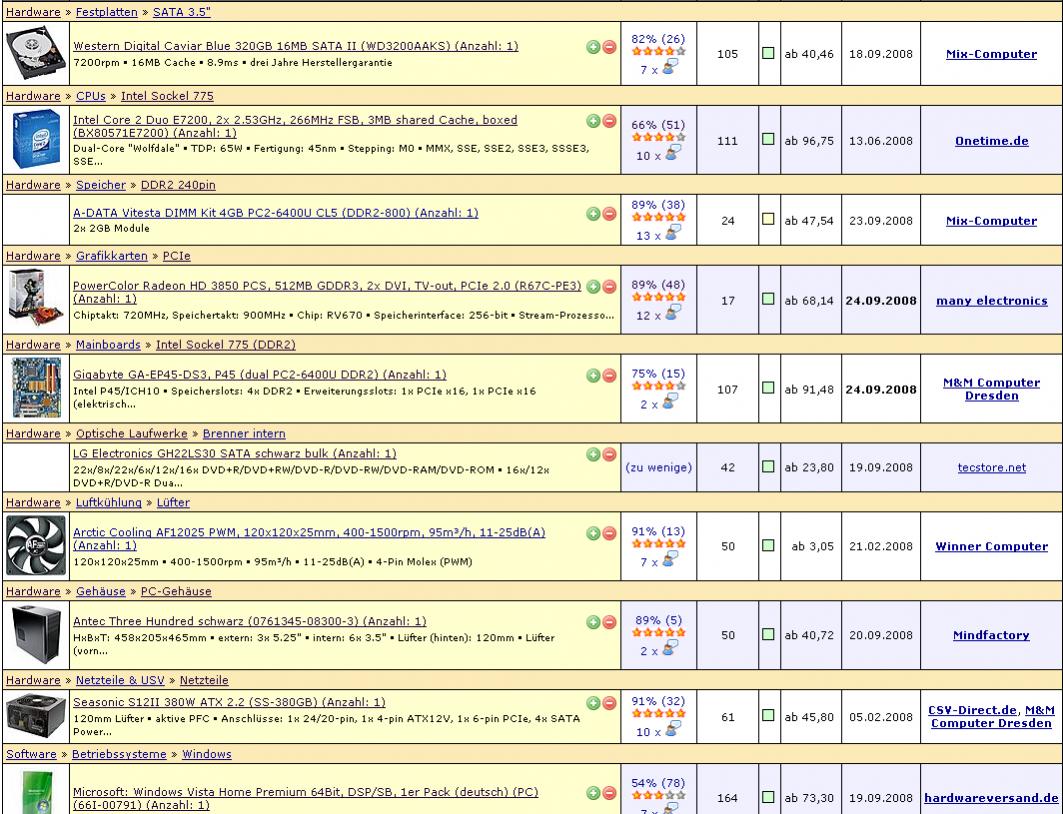This screenshot has width=1063, height=814.
Task: Open SATA 3.5" subcategory link
Action: [182, 12]
